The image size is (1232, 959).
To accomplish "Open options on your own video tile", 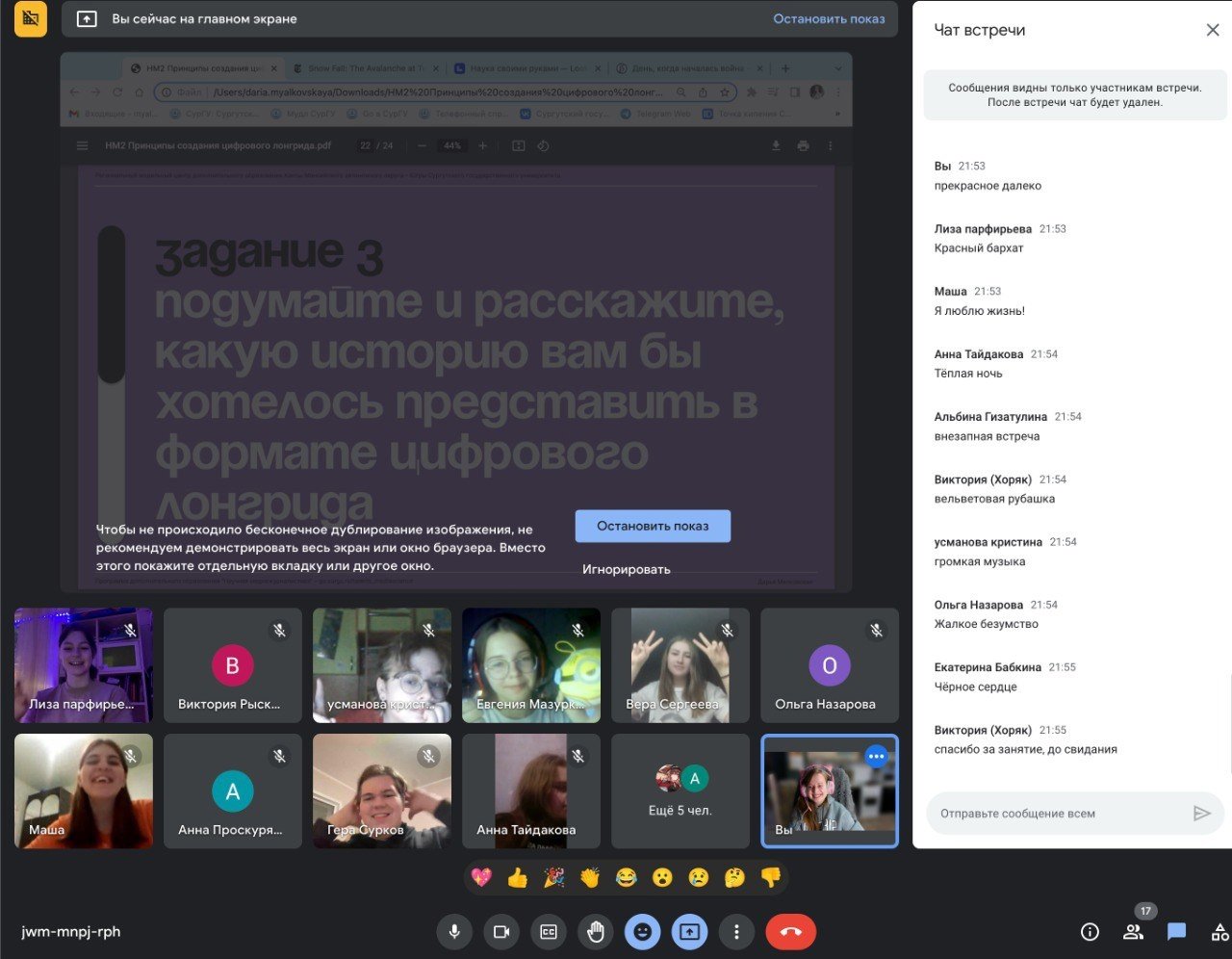I will [x=876, y=757].
